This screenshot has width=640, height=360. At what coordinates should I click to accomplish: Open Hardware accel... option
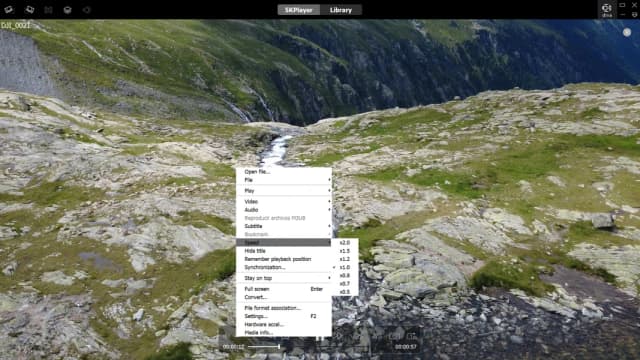point(284,324)
